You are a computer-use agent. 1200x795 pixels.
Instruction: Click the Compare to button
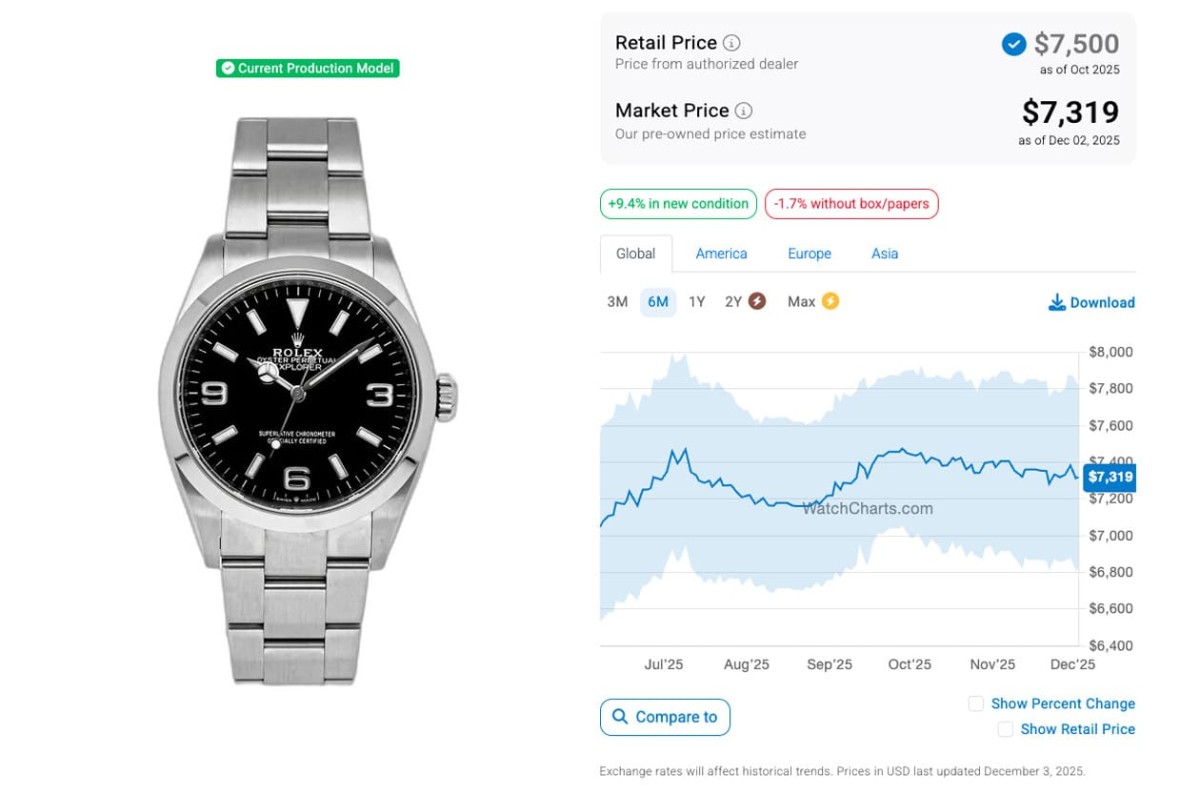[665, 717]
